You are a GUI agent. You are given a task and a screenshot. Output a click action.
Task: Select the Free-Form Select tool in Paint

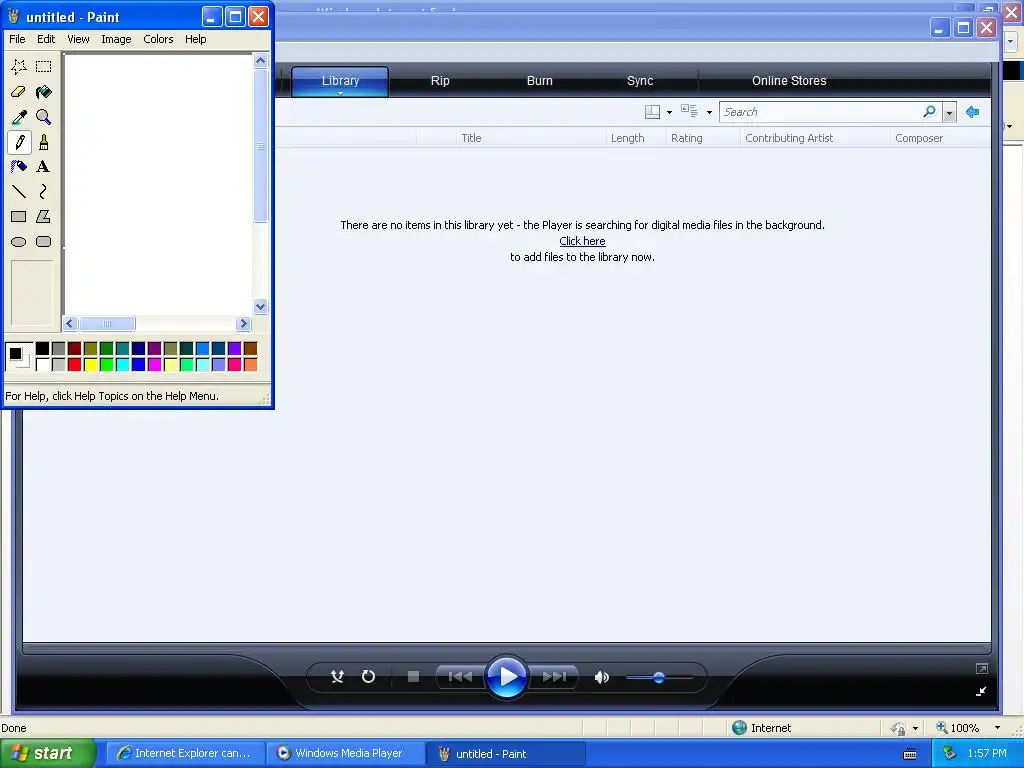click(19, 66)
